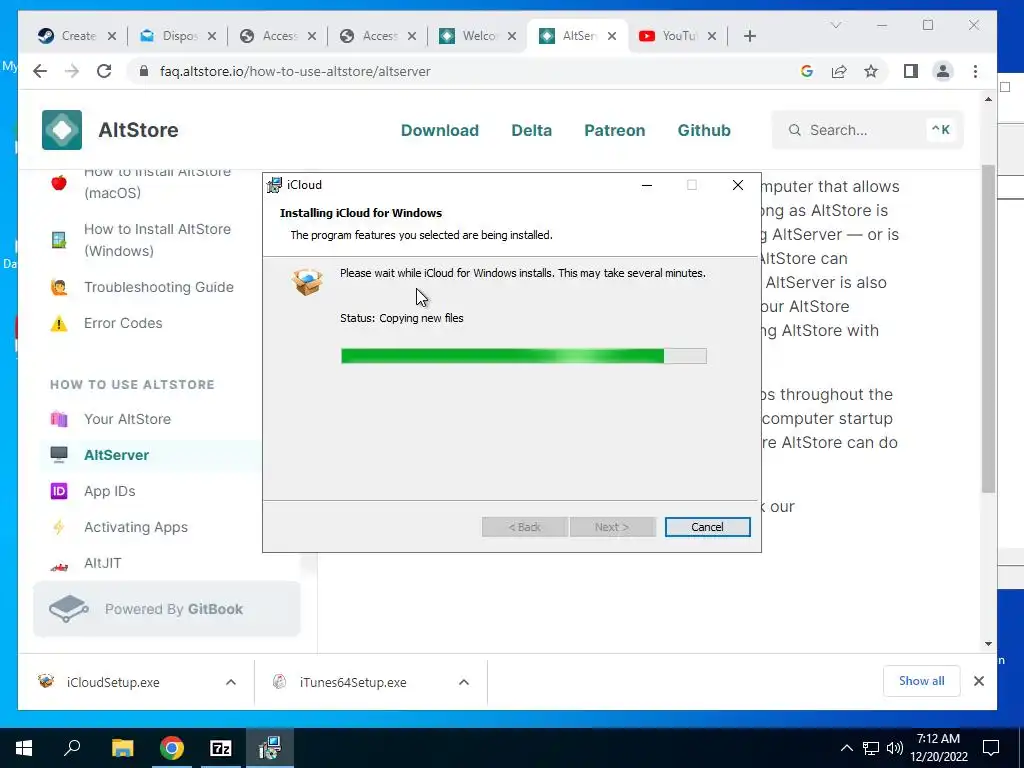
Task: Click the App IDs purple icon
Action: (x=59, y=491)
